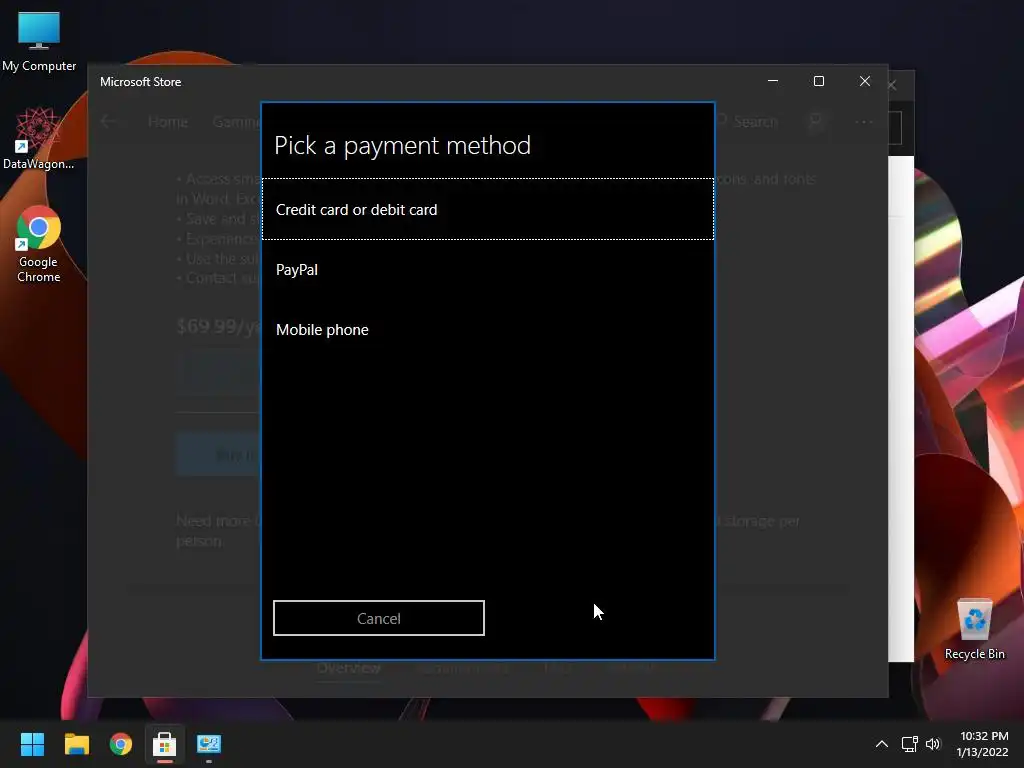Choose PayPal as payment method

pyautogui.click(x=488, y=270)
